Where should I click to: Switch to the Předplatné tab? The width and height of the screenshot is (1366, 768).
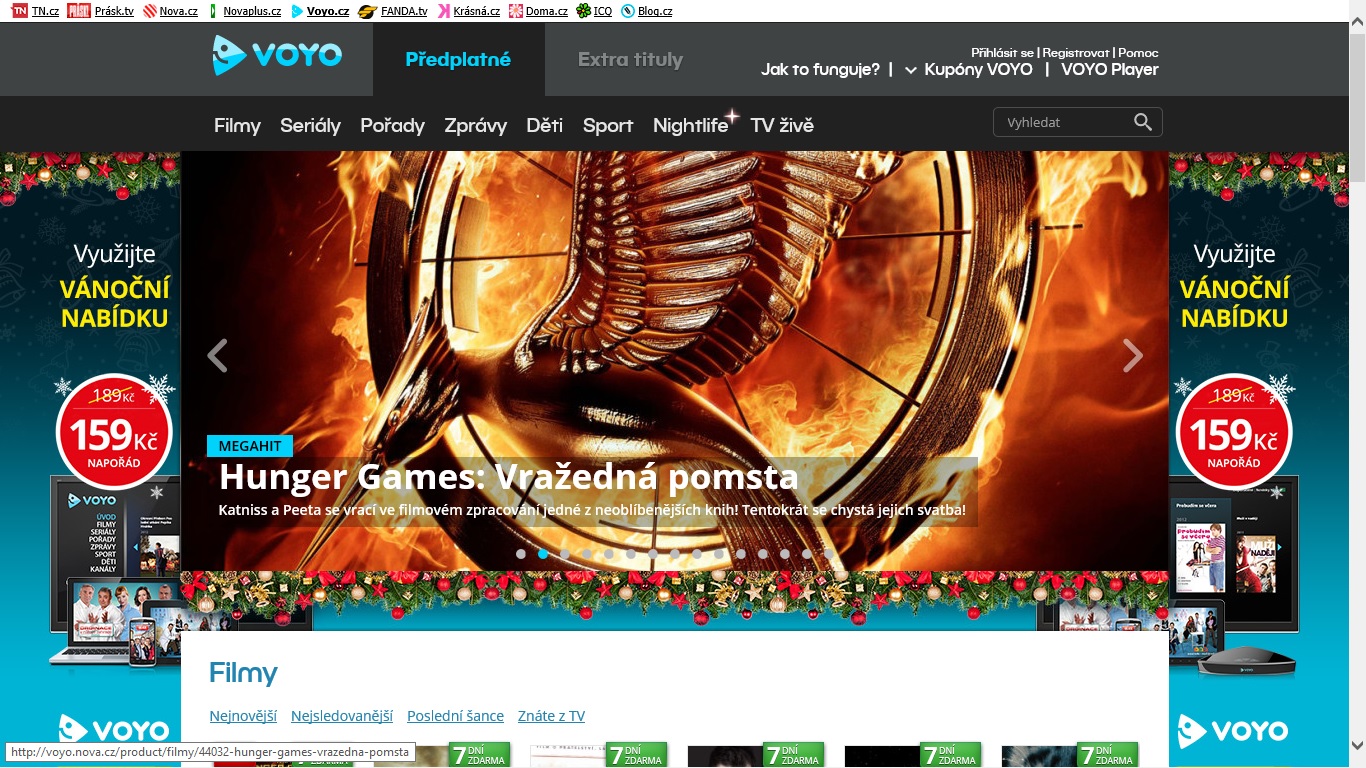click(x=458, y=59)
